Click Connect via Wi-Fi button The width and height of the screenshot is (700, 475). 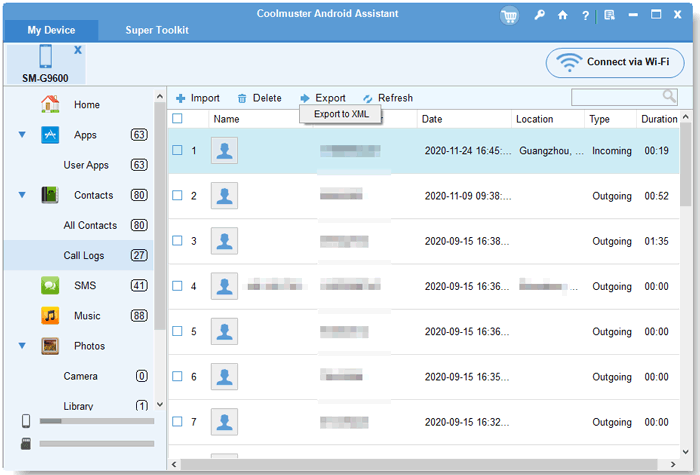click(x=615, y=63)
